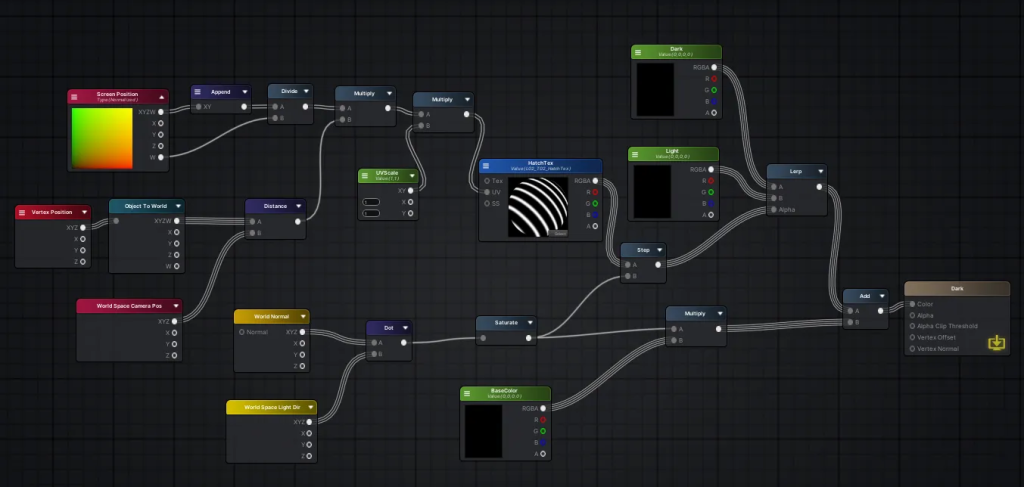Click the HatchTex node hamburger icon
Image resolution: width=1024 pixels, height=487 pixels.
[x=486, y=166]
